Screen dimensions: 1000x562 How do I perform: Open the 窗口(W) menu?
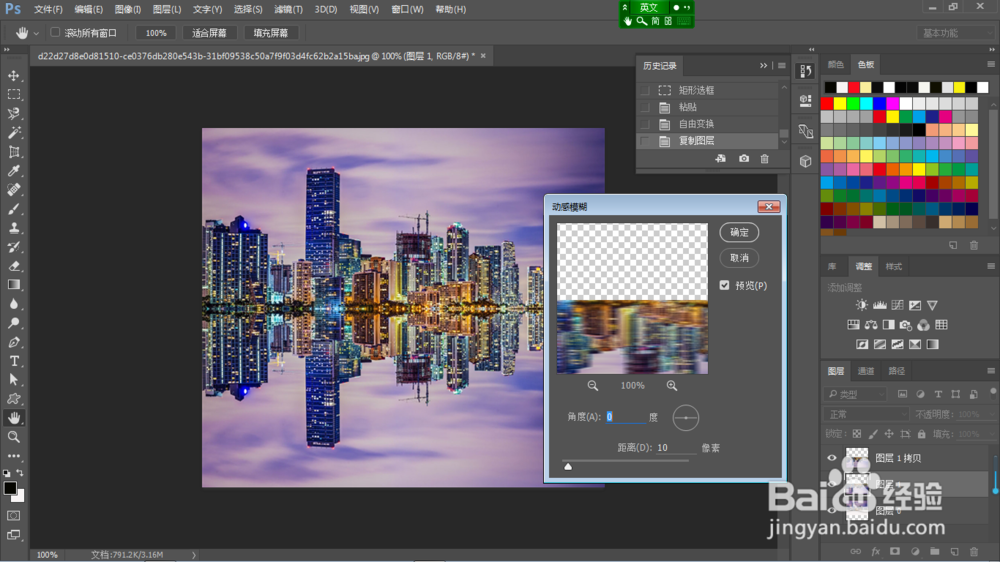pyautogui.click(x=407, y=10)
